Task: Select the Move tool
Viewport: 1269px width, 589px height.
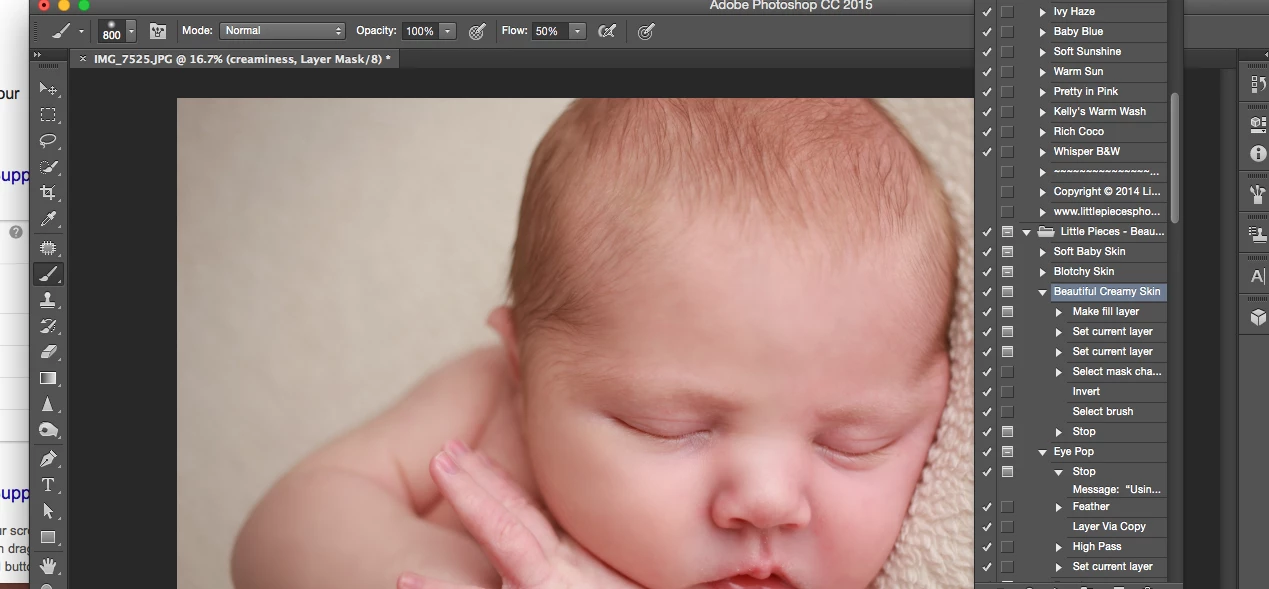Action: point(48,89)
